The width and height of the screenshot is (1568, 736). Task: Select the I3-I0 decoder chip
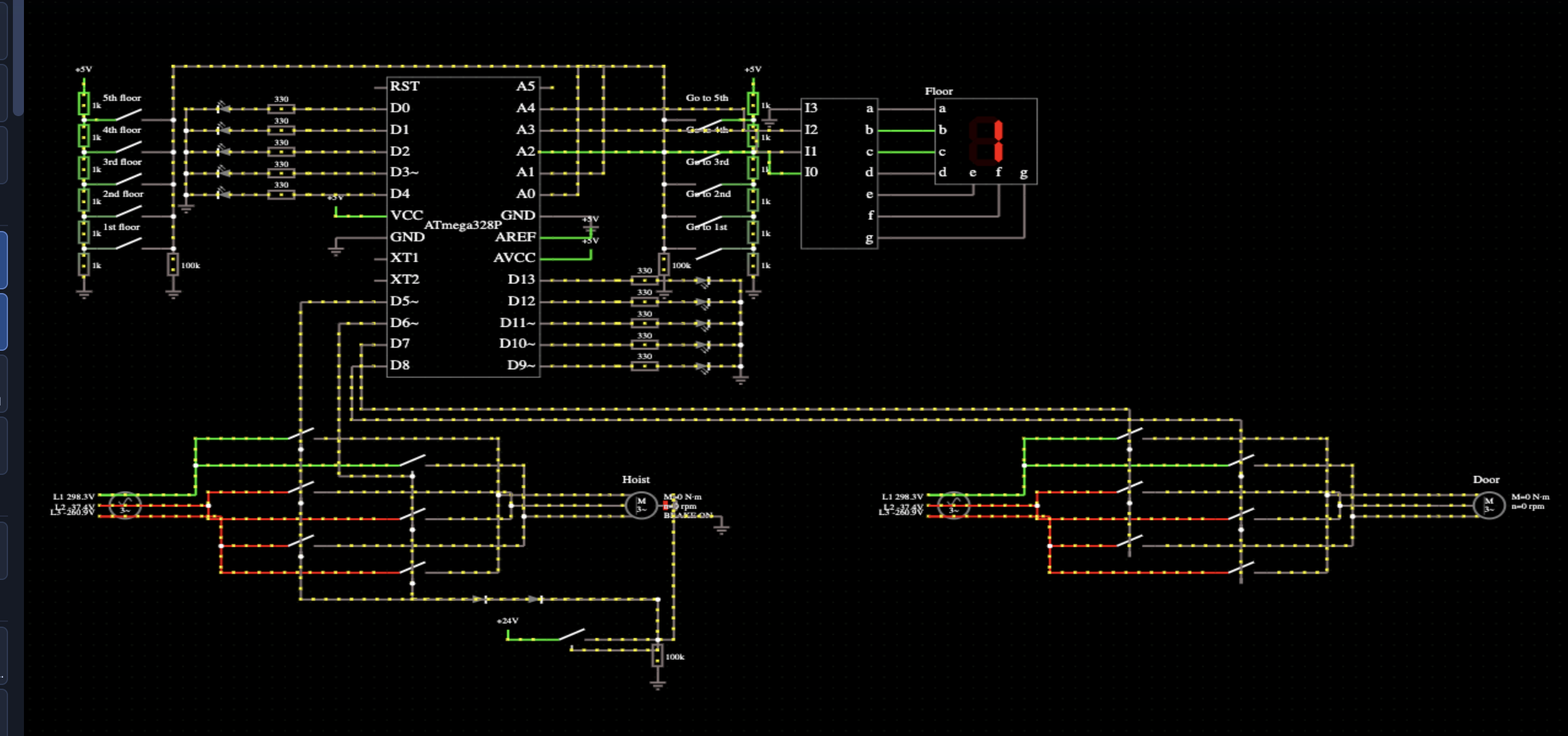[839, 173]
